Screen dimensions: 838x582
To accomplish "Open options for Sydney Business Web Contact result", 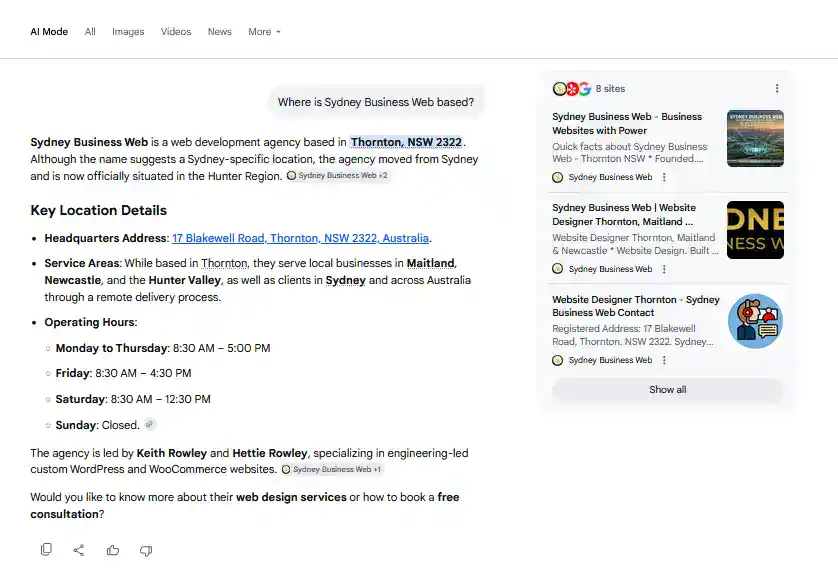I will point(664,361).
